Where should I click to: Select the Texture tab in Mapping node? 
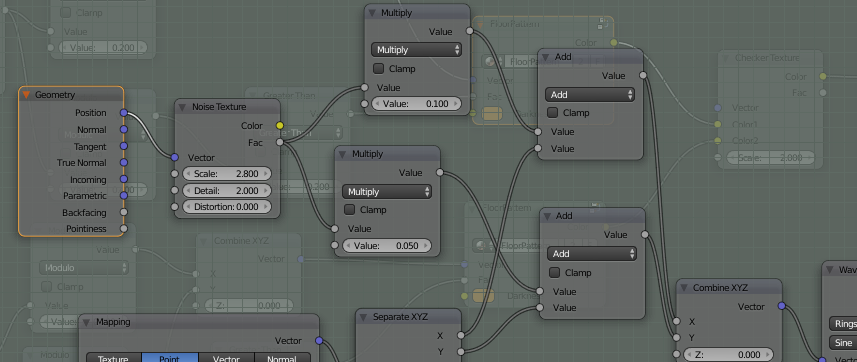114,358
